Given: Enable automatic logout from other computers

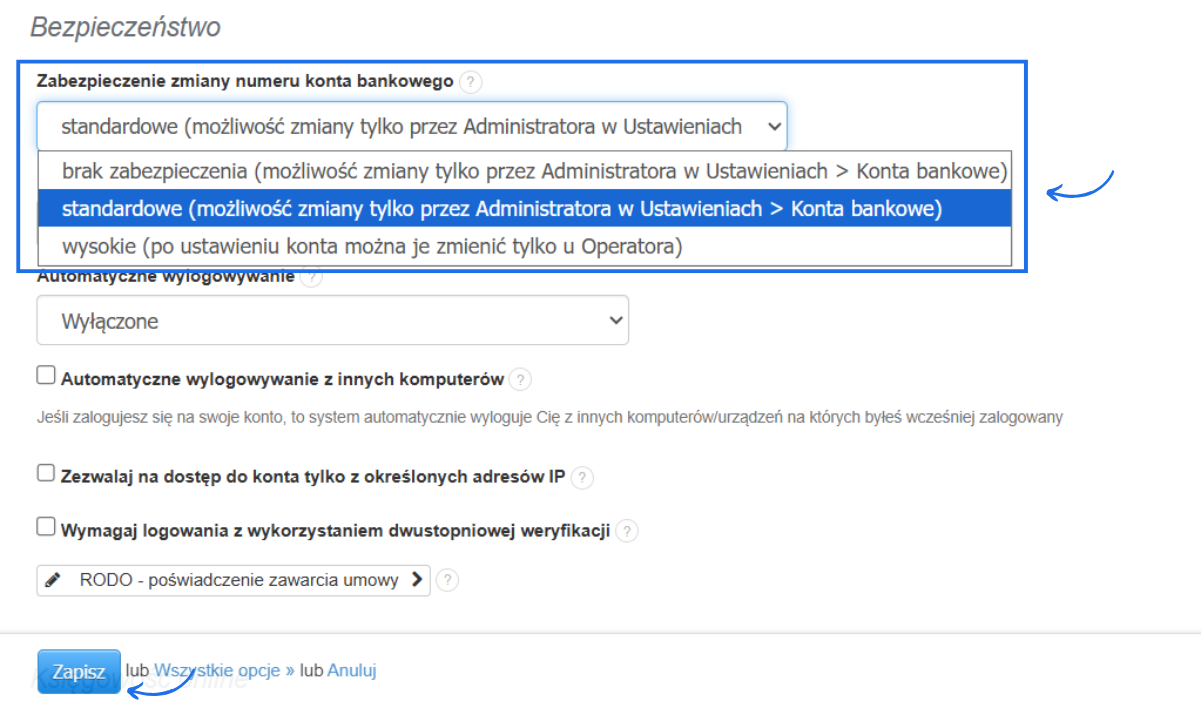Looking at the screenshot, I should tap(45, 374).
